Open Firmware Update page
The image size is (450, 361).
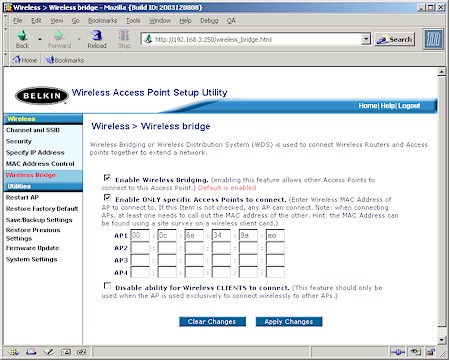pos(32,248)
